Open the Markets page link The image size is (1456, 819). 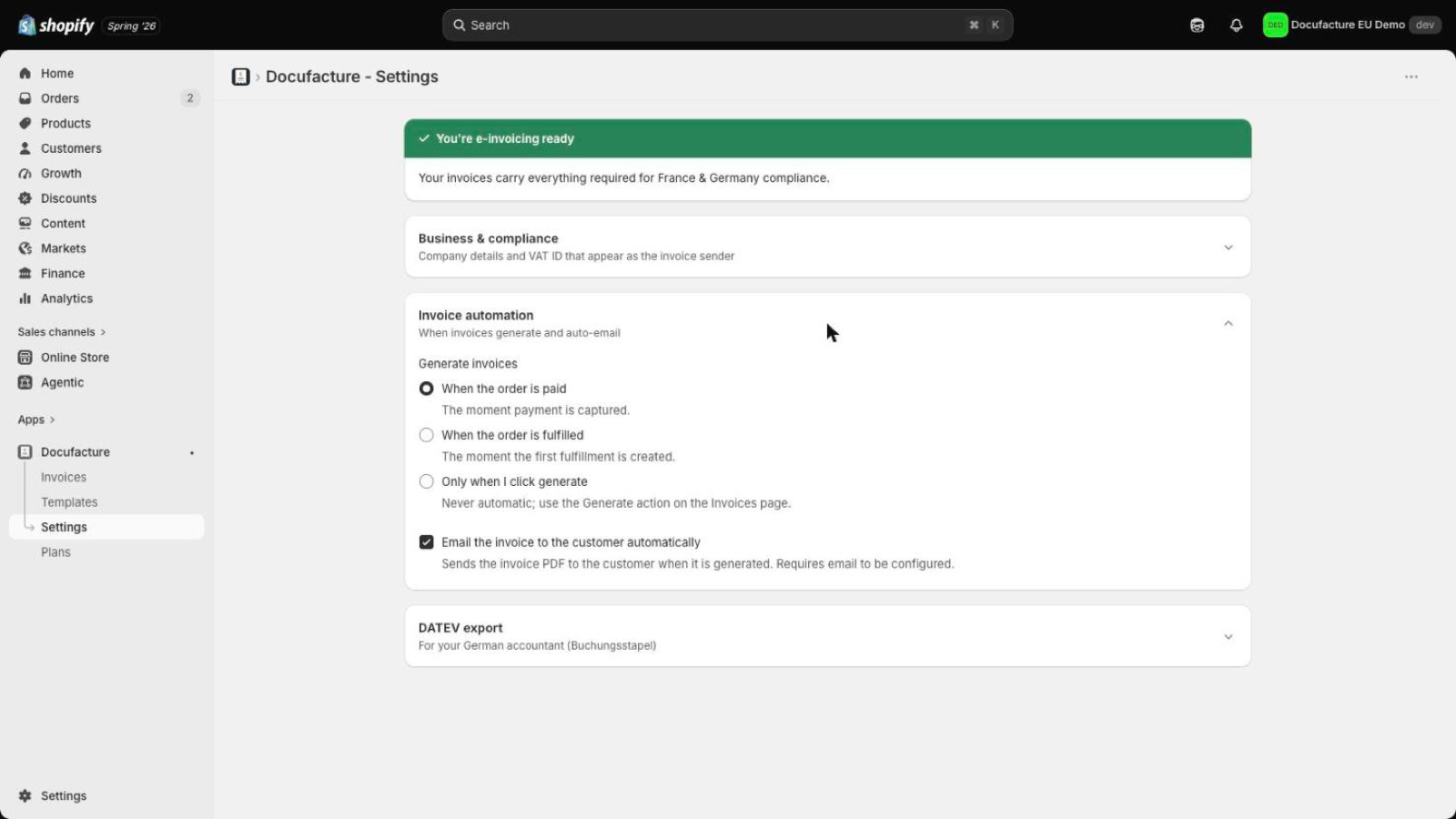point(63,248)
